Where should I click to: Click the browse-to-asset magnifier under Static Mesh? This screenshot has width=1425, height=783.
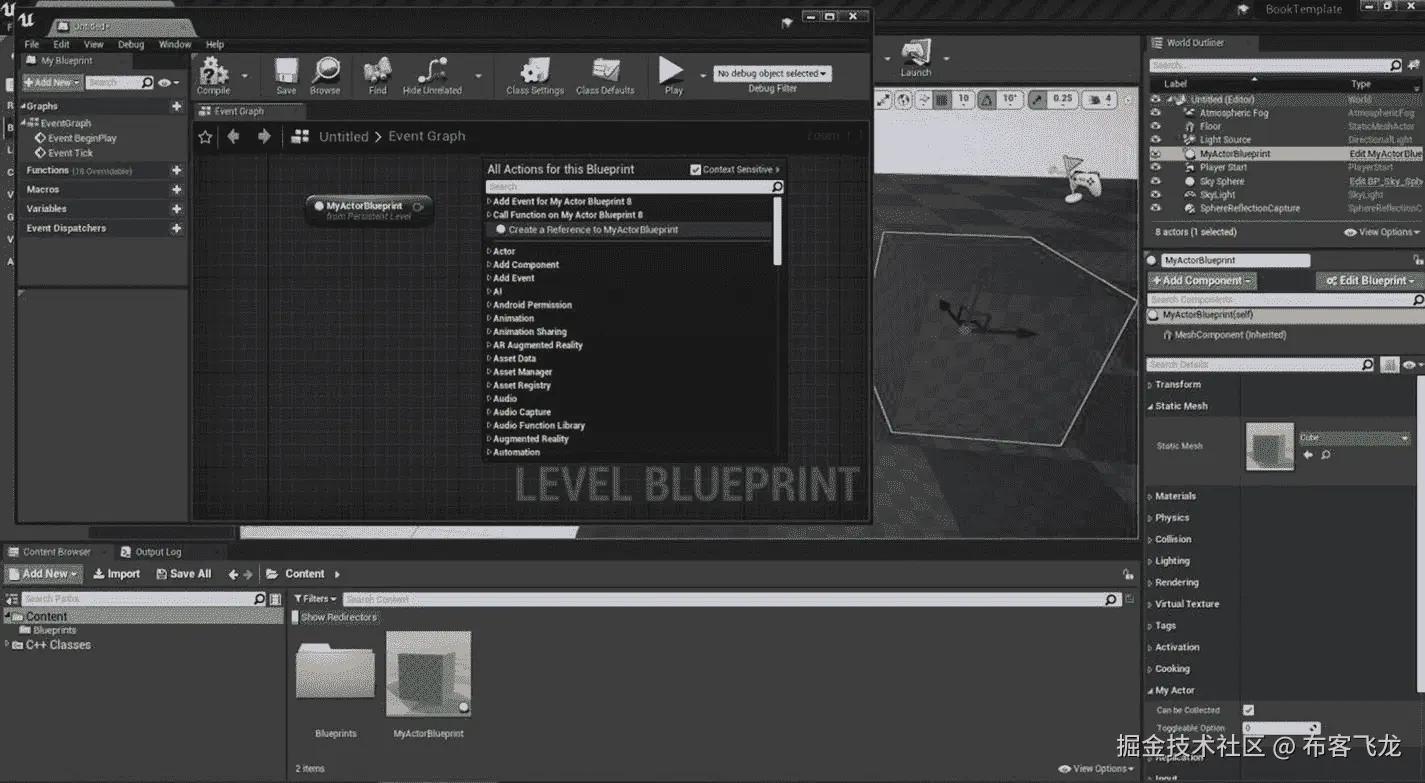(1326, 455)
